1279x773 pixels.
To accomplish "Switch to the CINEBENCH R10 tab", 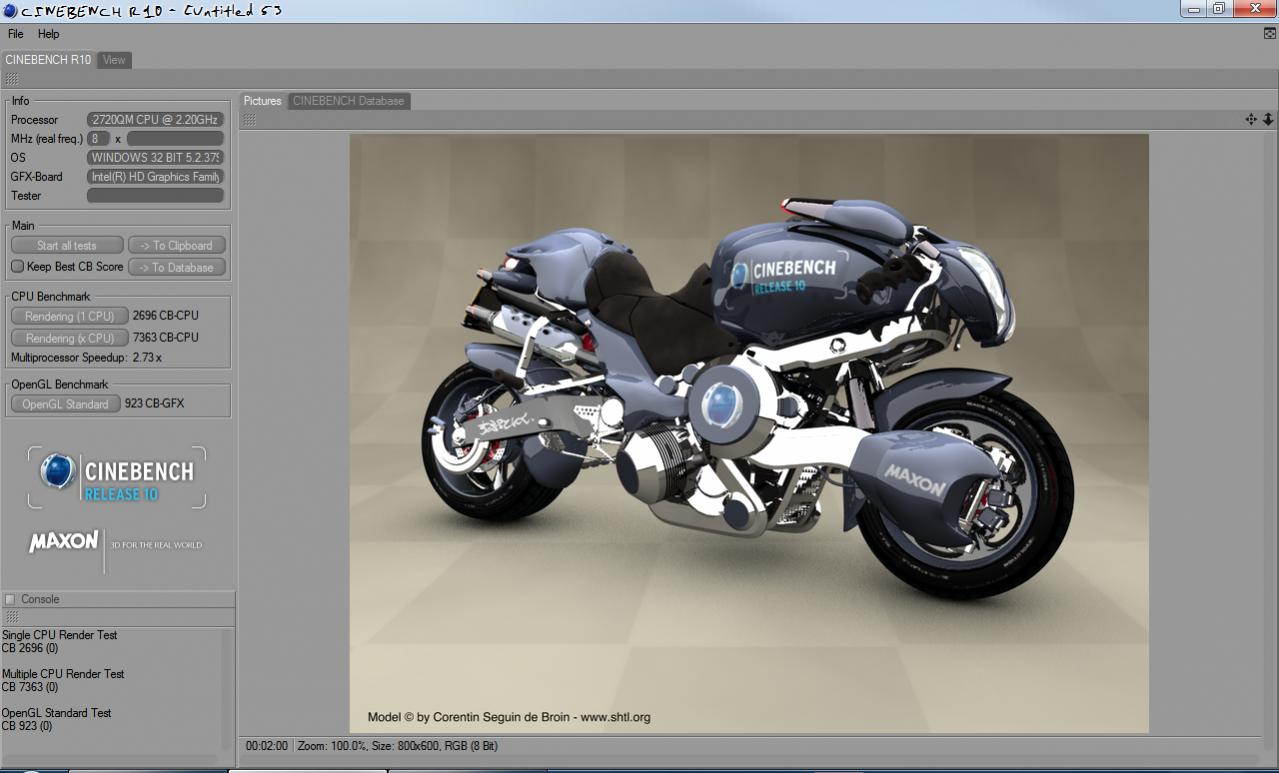I will [x=48, y=60].
